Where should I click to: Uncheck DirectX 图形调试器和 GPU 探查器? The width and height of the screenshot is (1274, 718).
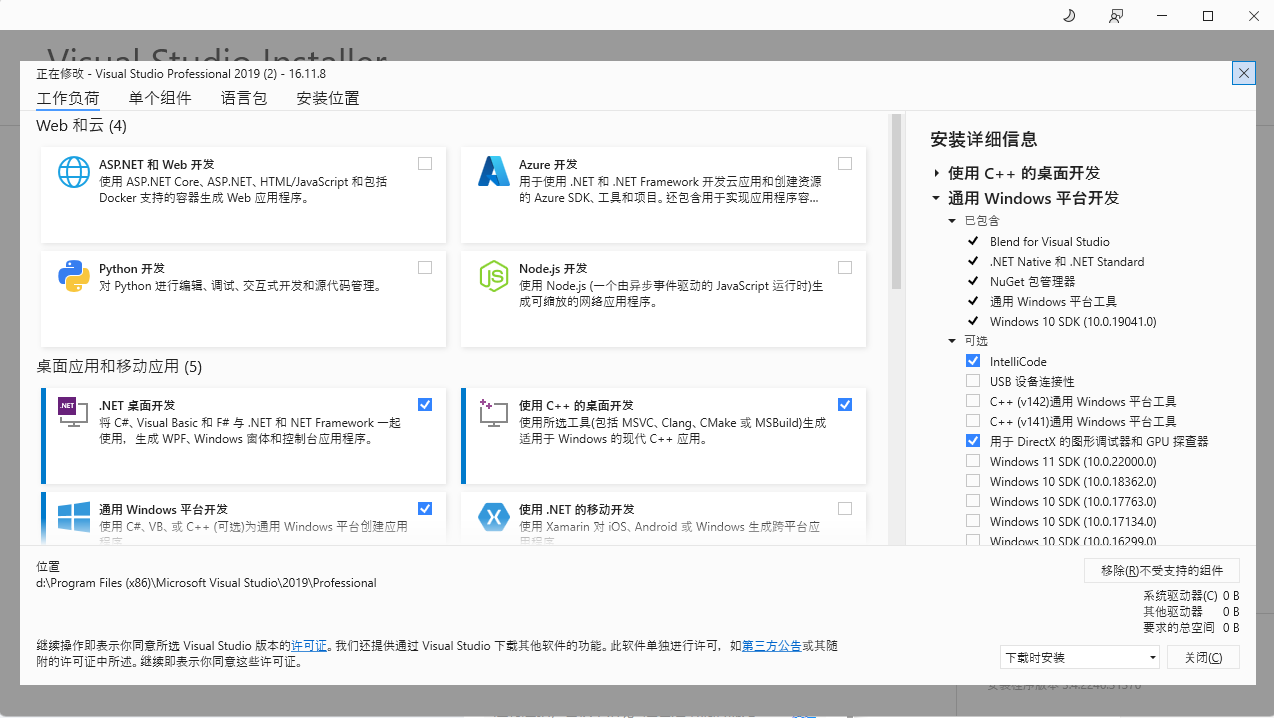[973, 441]
